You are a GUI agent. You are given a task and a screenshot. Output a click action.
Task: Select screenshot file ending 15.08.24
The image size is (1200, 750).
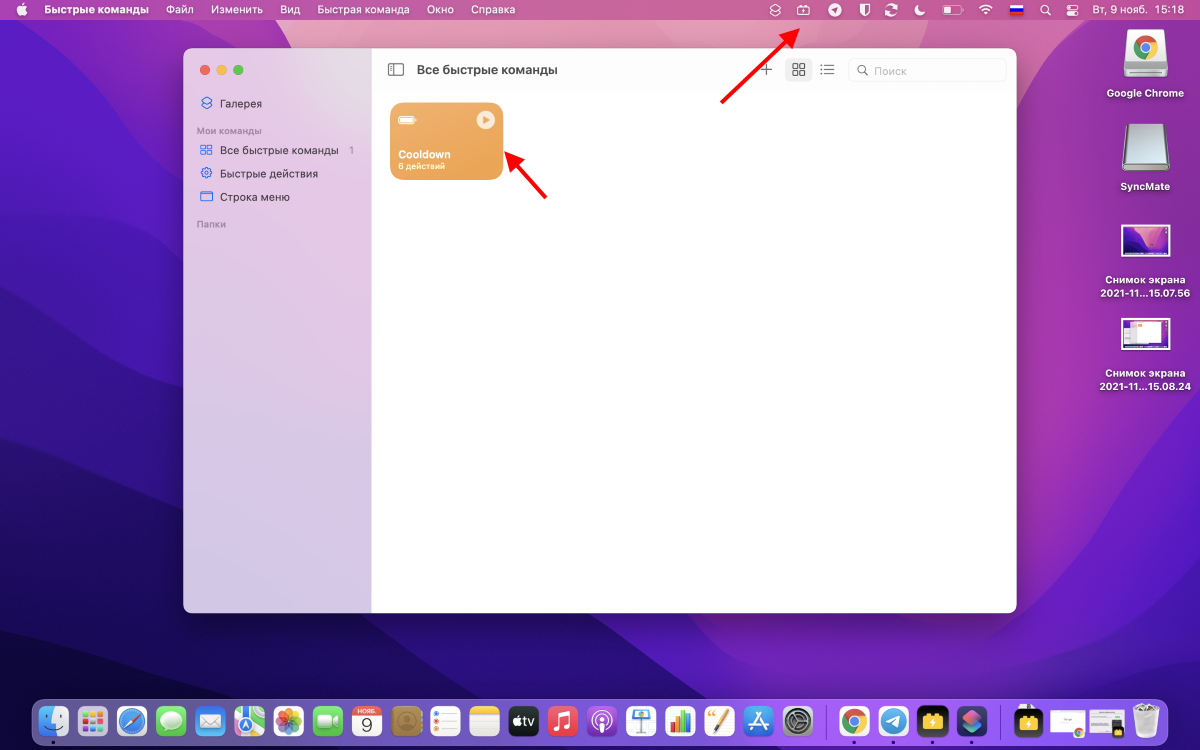tap(1145, 334)
